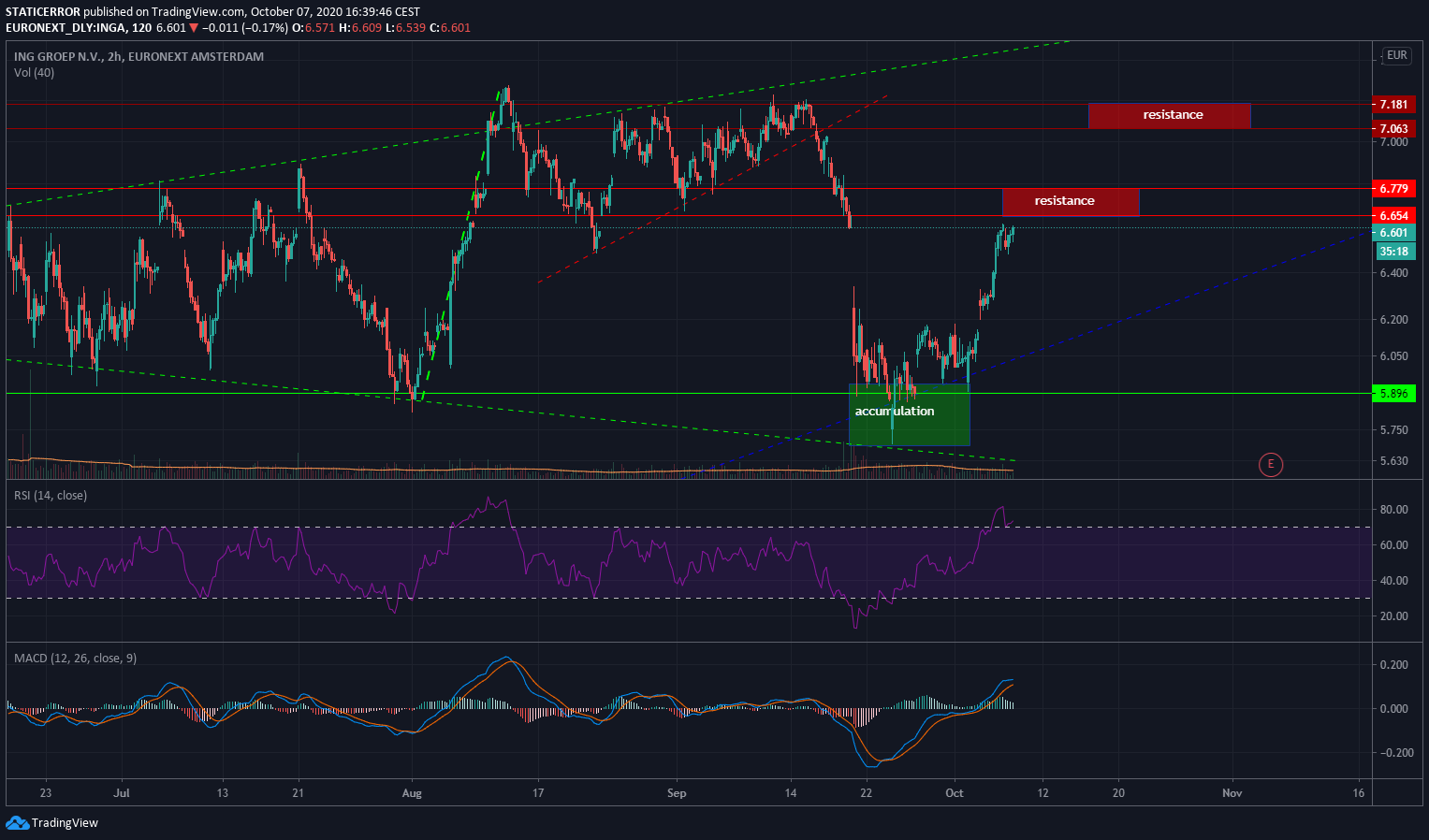1429x840 pixels.
Task: Click the C:6.601 close value in header
Action: [450, 28]
